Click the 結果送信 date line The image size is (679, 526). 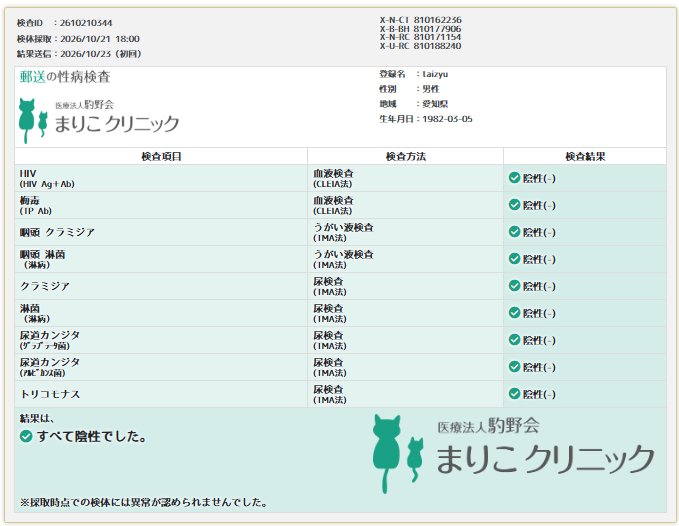pos(79,54)
